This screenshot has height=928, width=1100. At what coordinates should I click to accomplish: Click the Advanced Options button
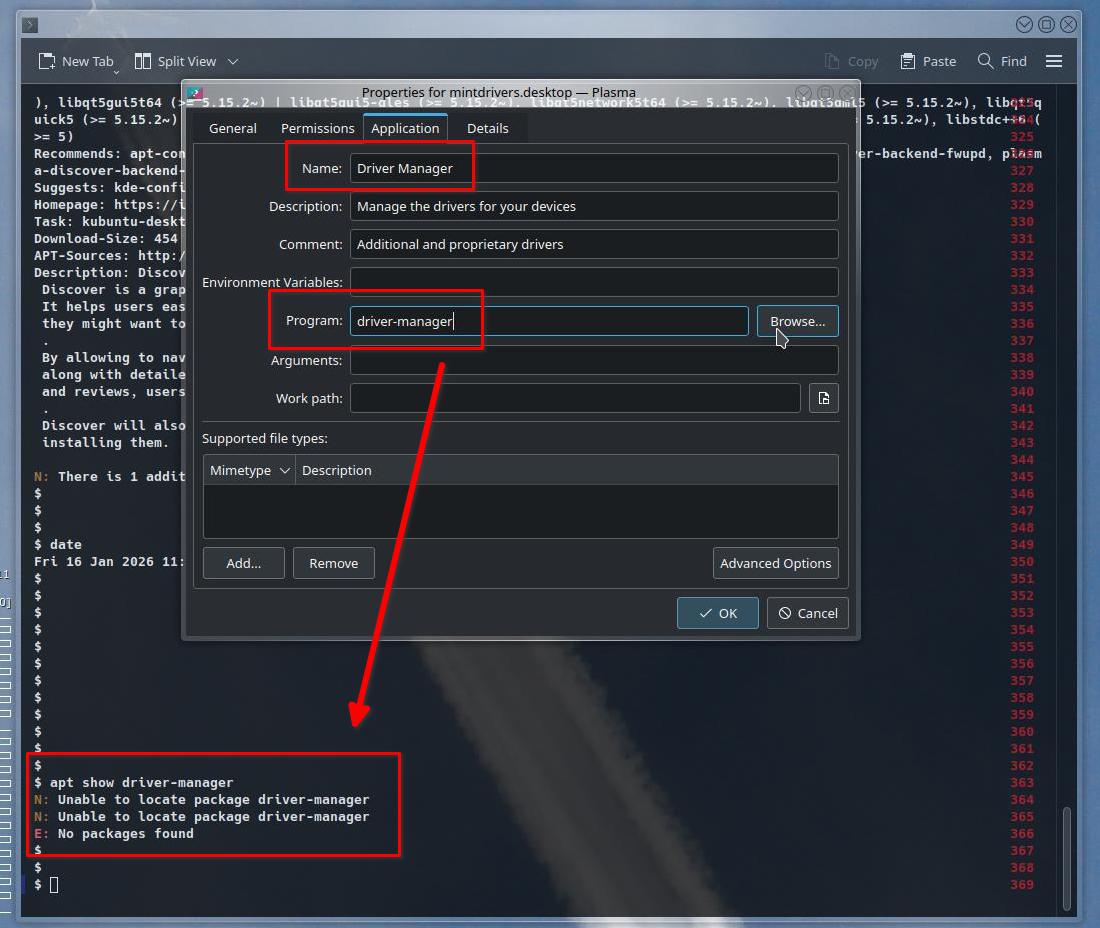click(x=775, y=563)
